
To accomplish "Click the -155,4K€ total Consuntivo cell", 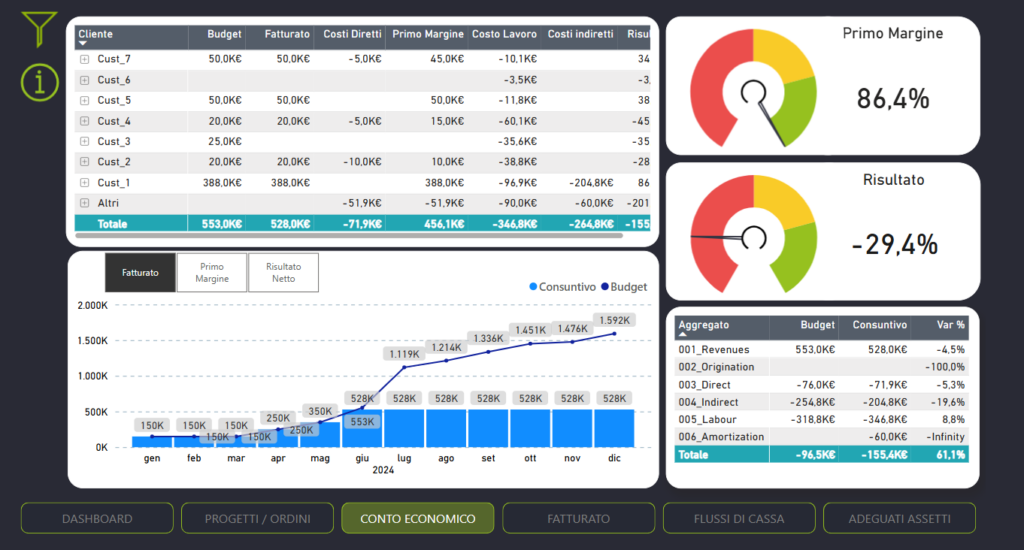I will pos(876,455).
